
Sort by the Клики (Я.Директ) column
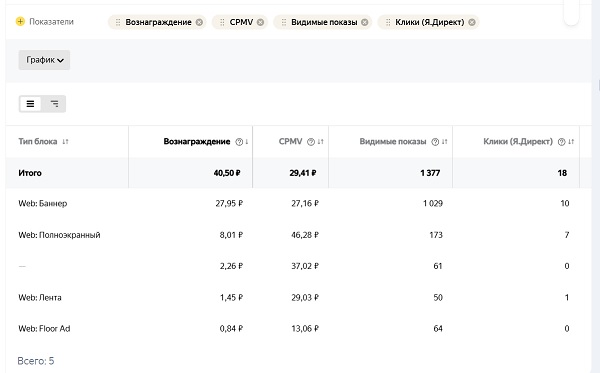click(571, 142)
